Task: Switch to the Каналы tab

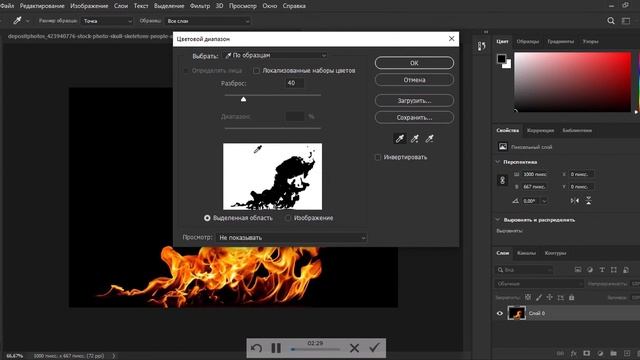Action: (526, 253)
